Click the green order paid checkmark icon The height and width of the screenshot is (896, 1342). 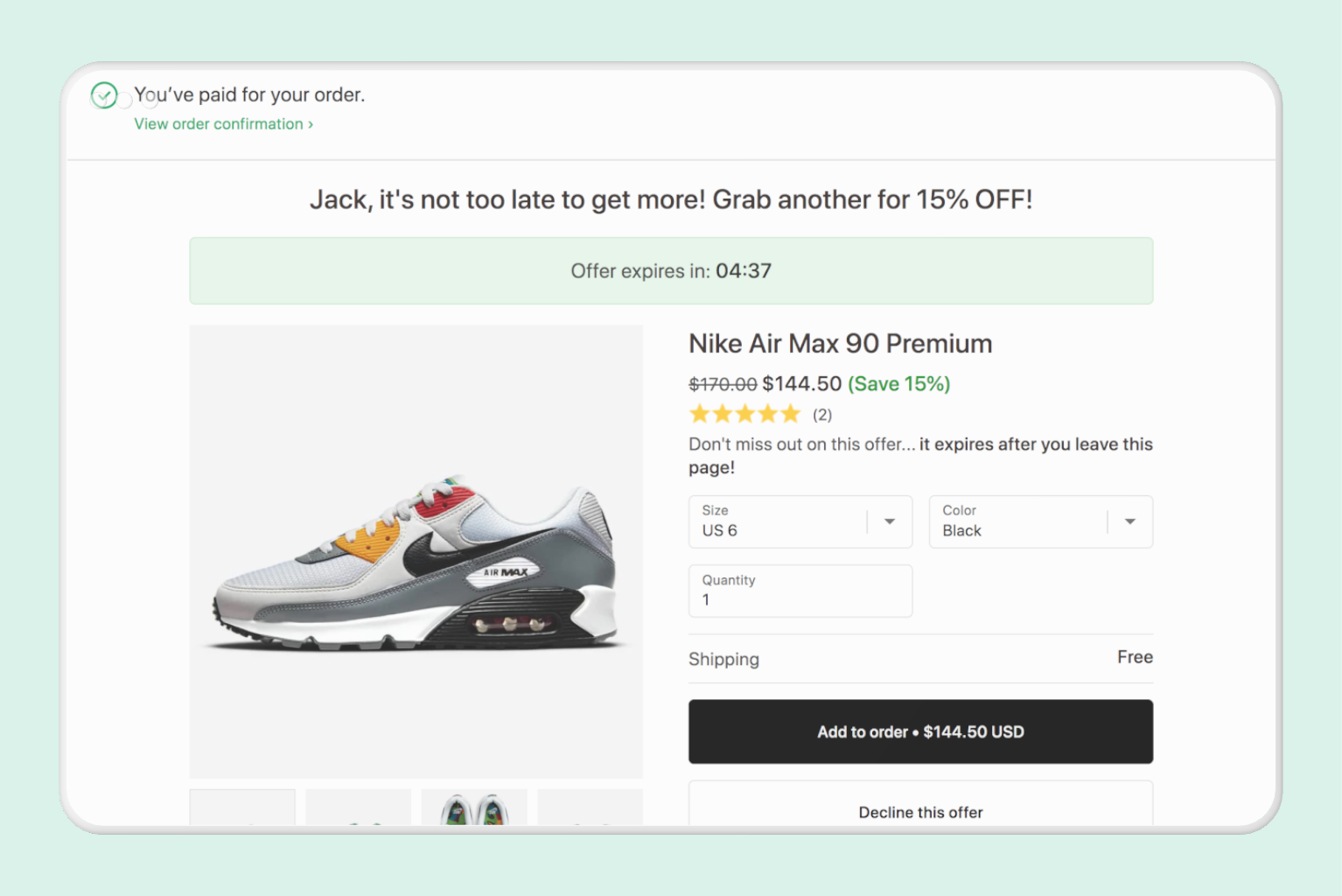pos(104,94)
